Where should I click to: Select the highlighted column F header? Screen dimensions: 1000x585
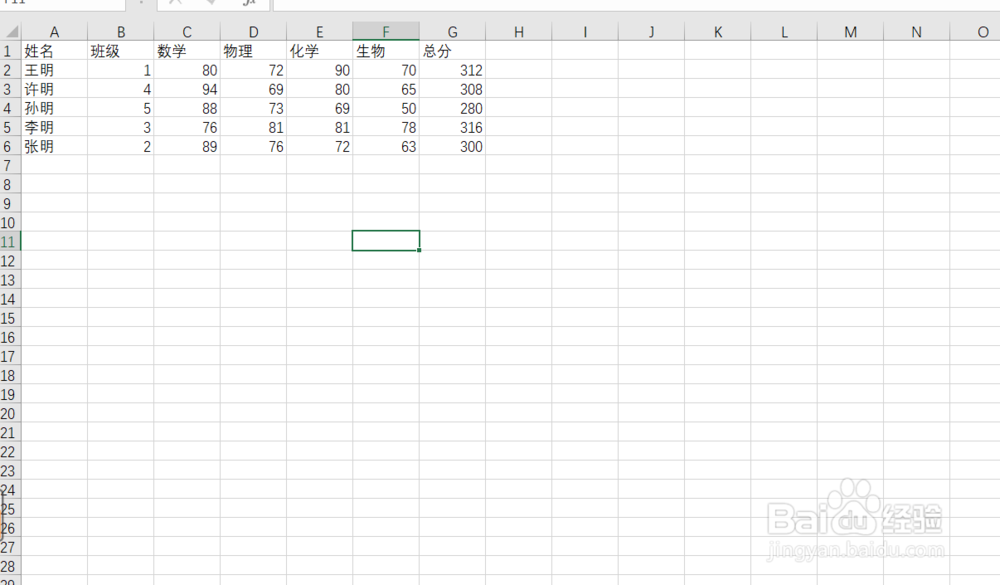tap(386, 31)
